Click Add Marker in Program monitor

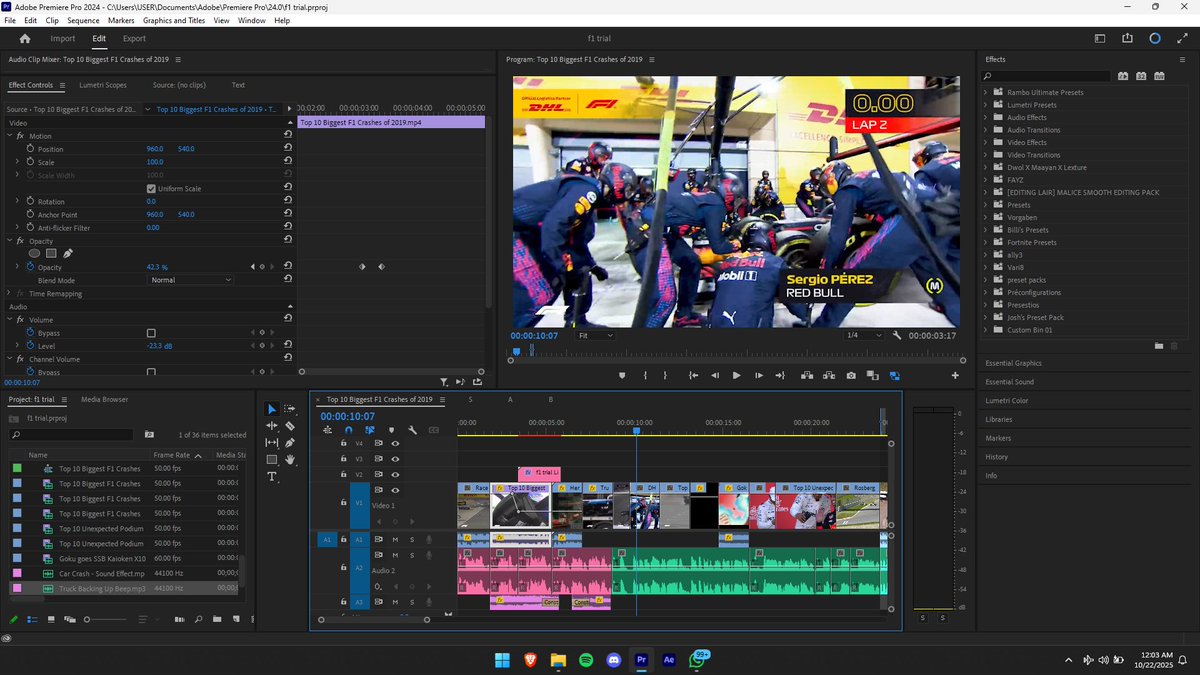[621, 375]
